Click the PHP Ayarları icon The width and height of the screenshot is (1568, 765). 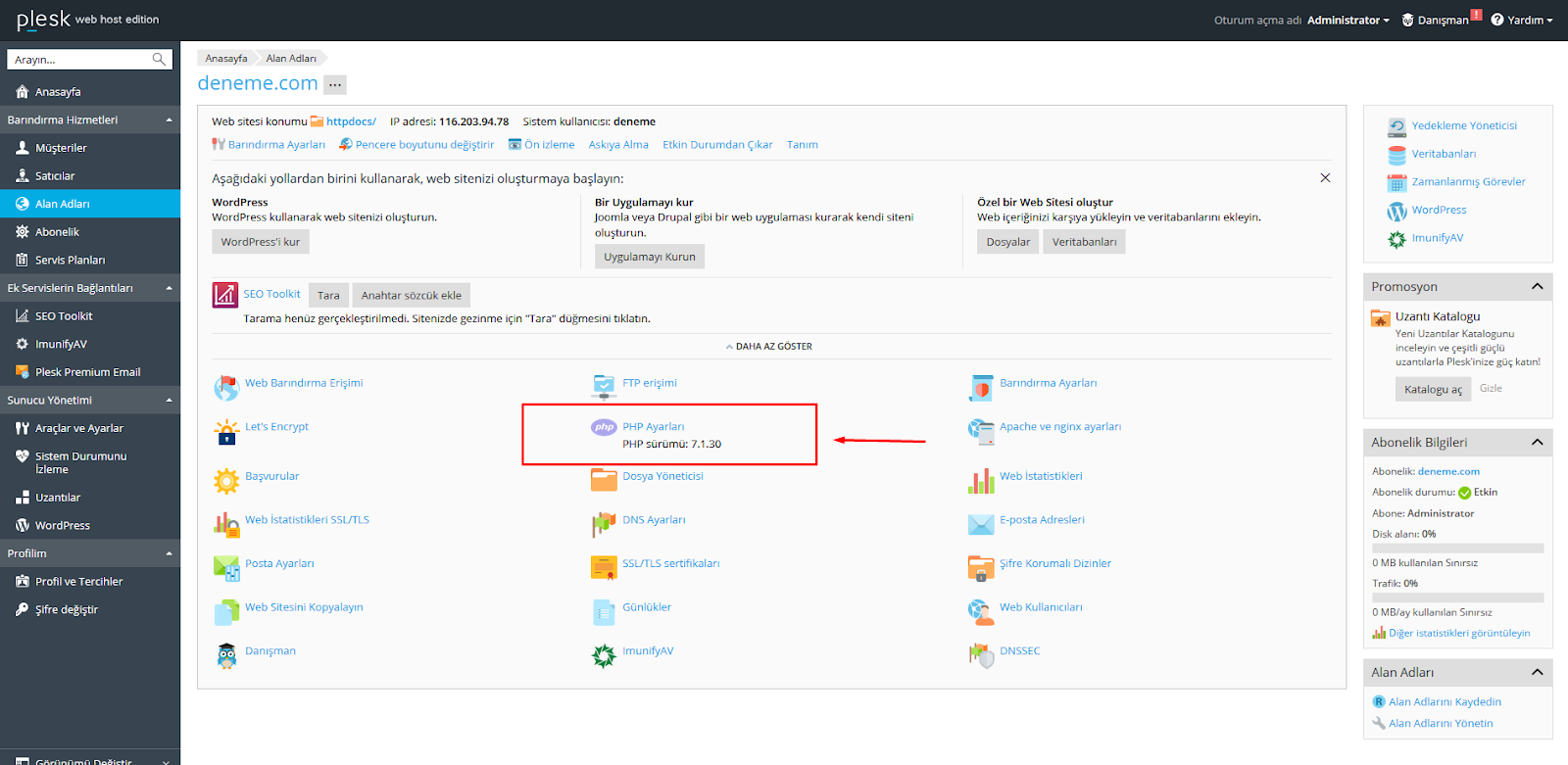(x=604, y=427)
